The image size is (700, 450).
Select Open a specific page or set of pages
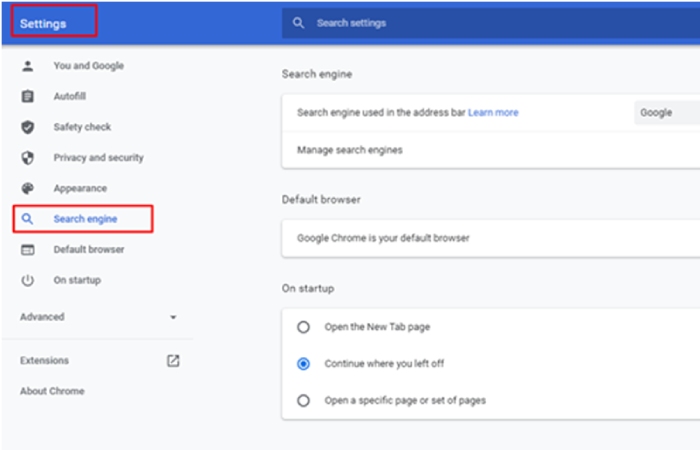[x=304, y=400]
